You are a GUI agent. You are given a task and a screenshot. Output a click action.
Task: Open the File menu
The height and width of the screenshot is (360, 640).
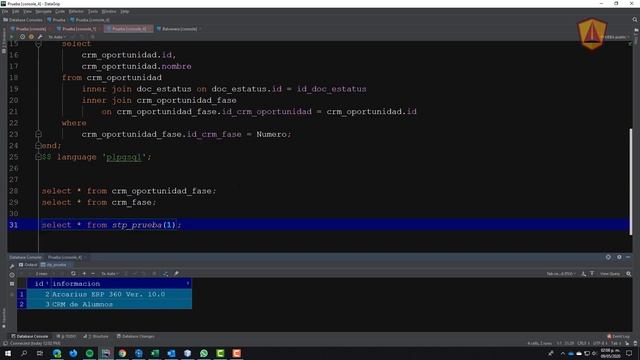(4, 11)
